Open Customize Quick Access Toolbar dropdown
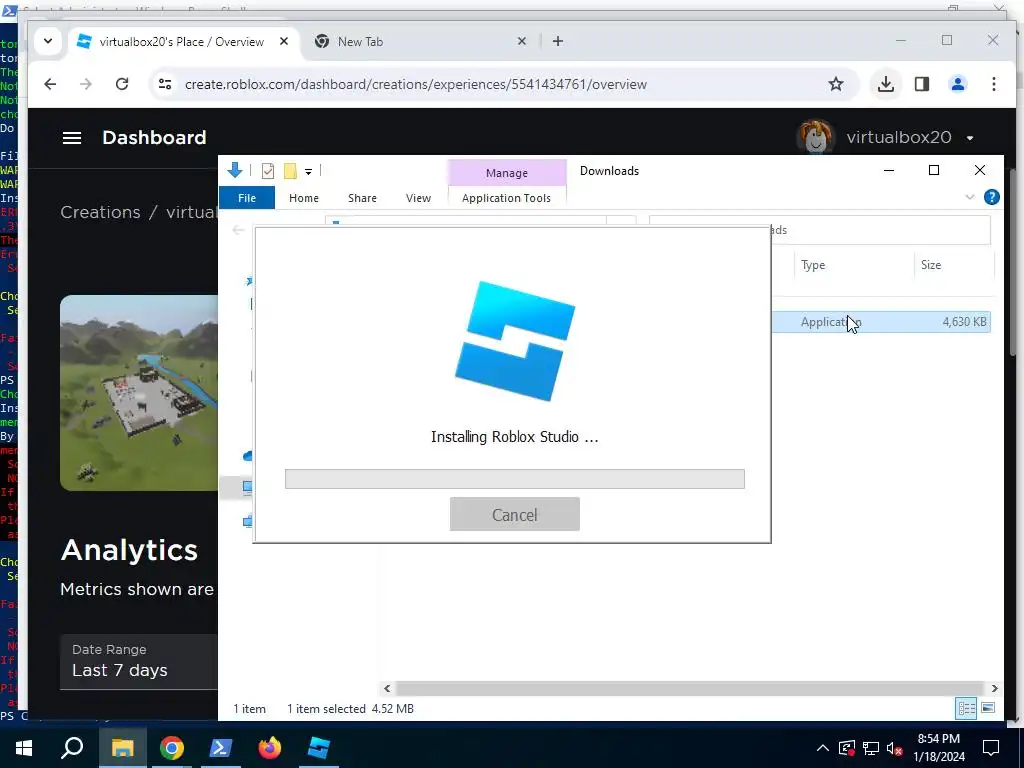 coord(308,172)
